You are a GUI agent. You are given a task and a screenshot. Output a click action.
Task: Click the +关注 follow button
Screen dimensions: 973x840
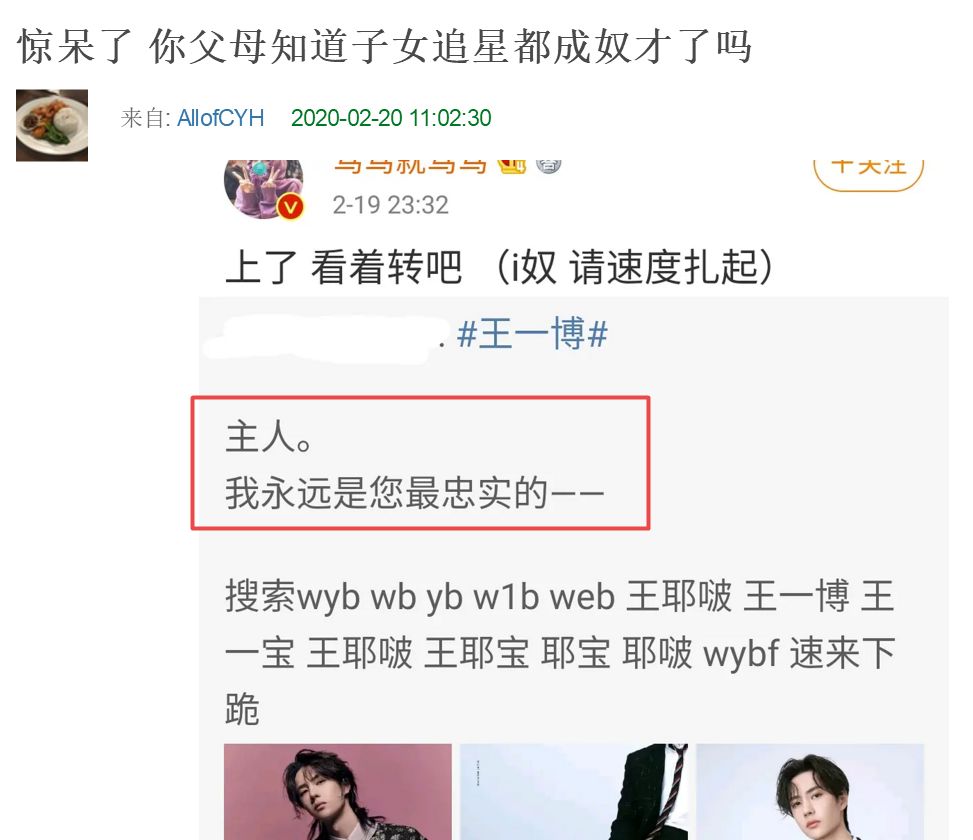[868, 173]
